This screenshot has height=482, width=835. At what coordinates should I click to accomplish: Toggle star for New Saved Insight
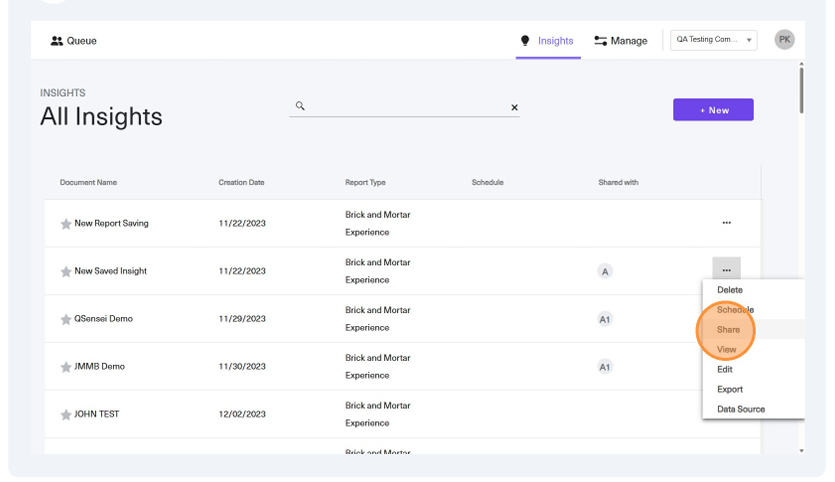tap(66, 272)
